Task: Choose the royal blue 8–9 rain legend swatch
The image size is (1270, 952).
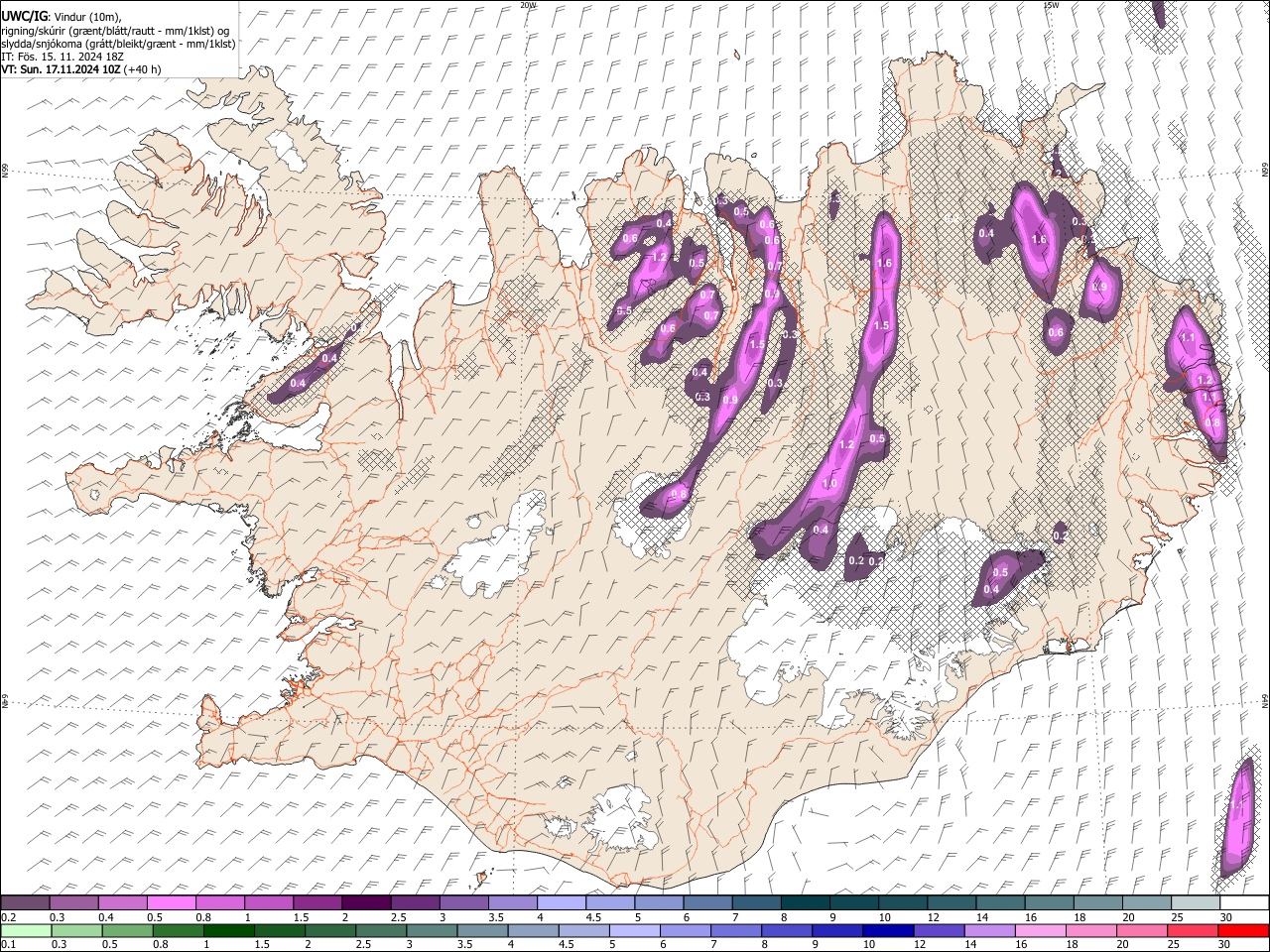Action: click(x=787, y=930)
